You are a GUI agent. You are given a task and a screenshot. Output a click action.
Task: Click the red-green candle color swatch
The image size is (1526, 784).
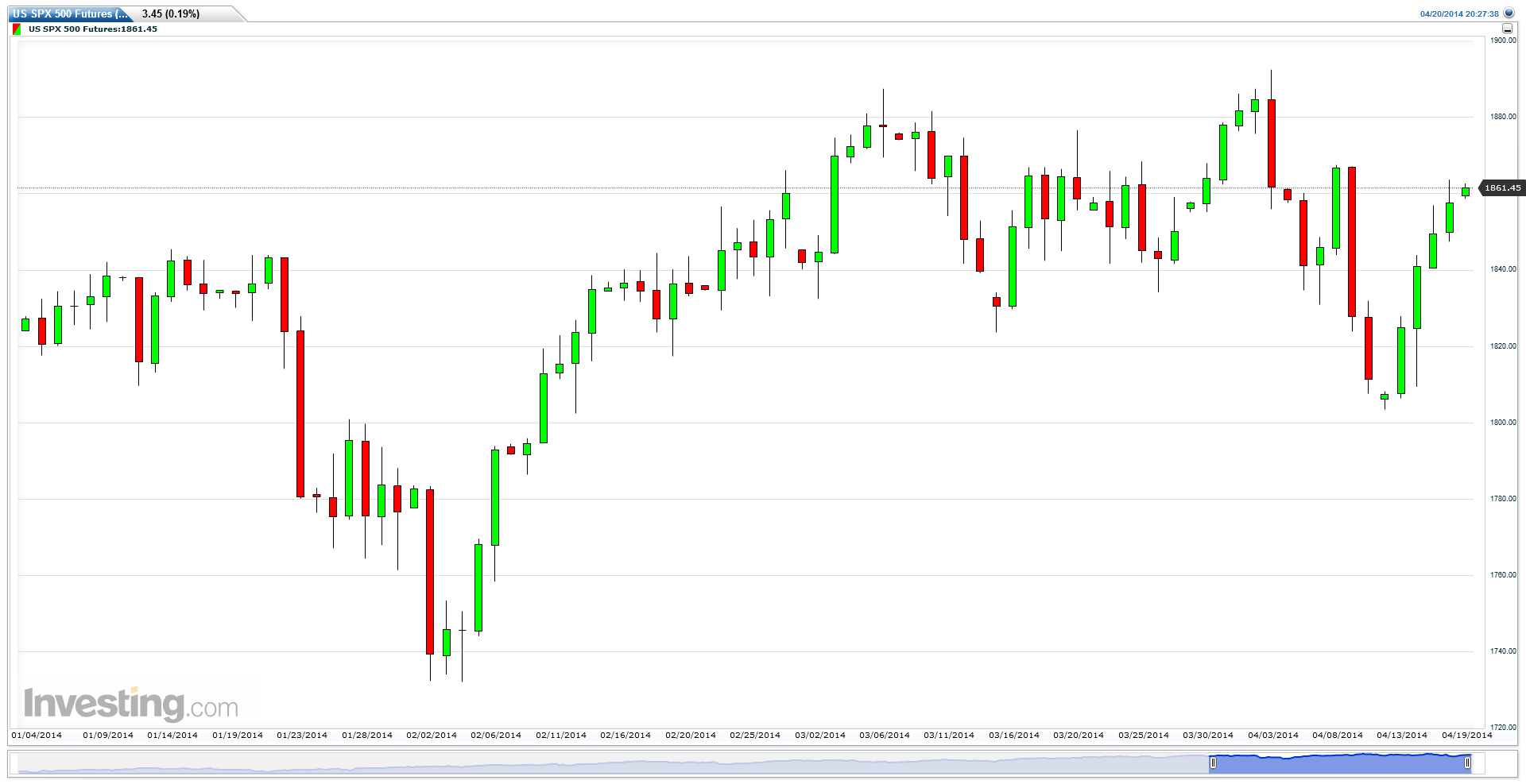point(17,29)
